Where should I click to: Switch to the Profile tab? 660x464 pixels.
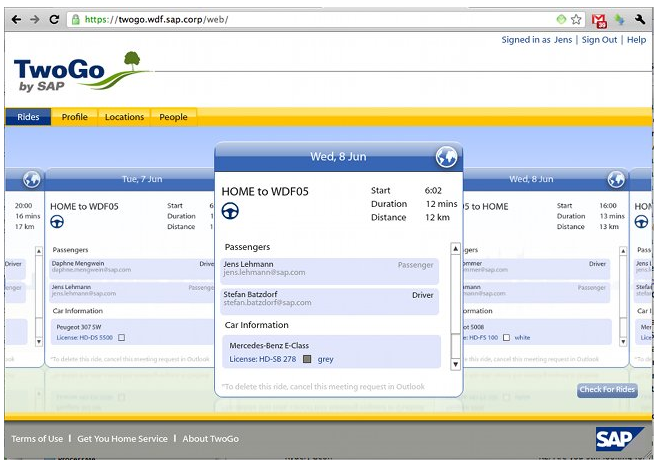[x=75, y=117]
